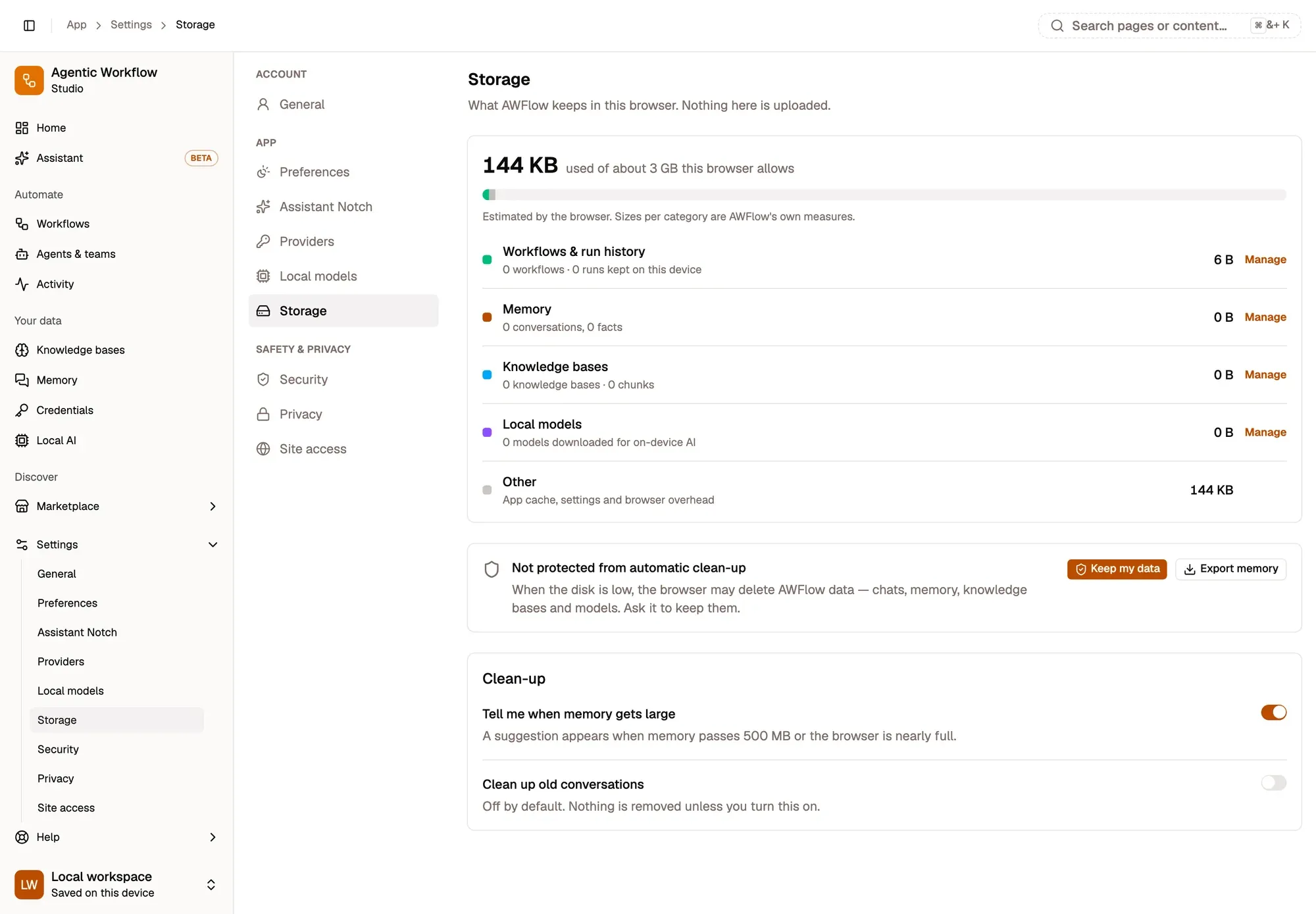The width and height of the screenshot is (1316, 914).
Task: Toggle the sidebar panel icon
Action: (29, 25)
